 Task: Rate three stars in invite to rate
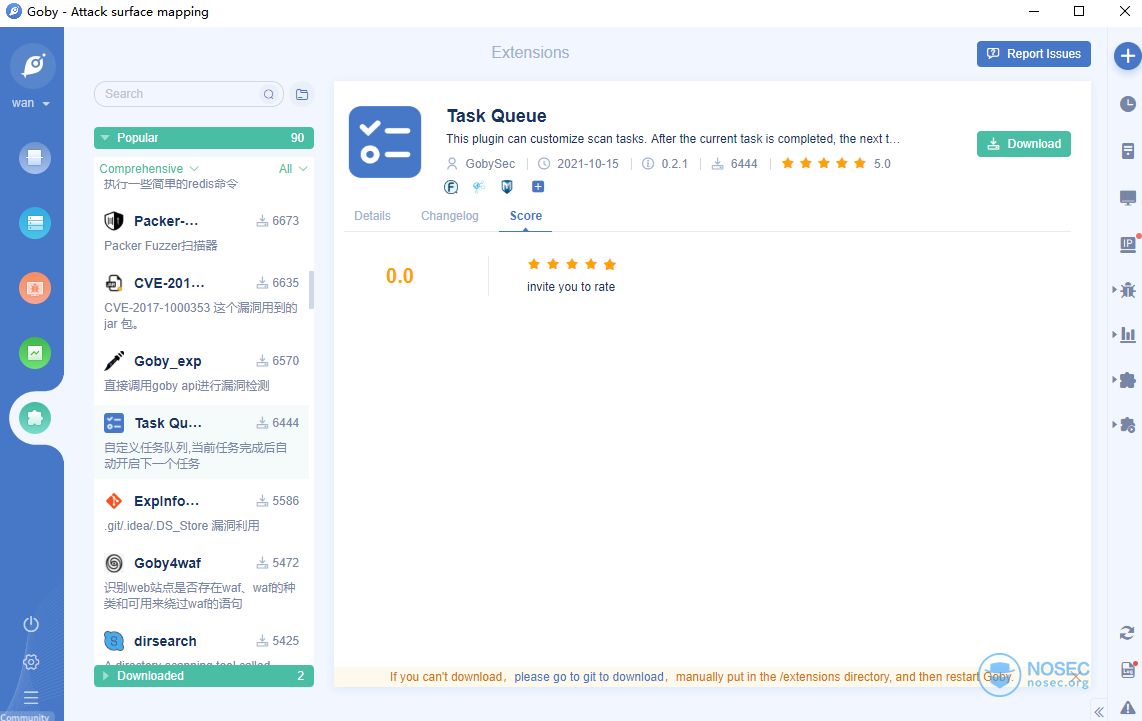572,264
